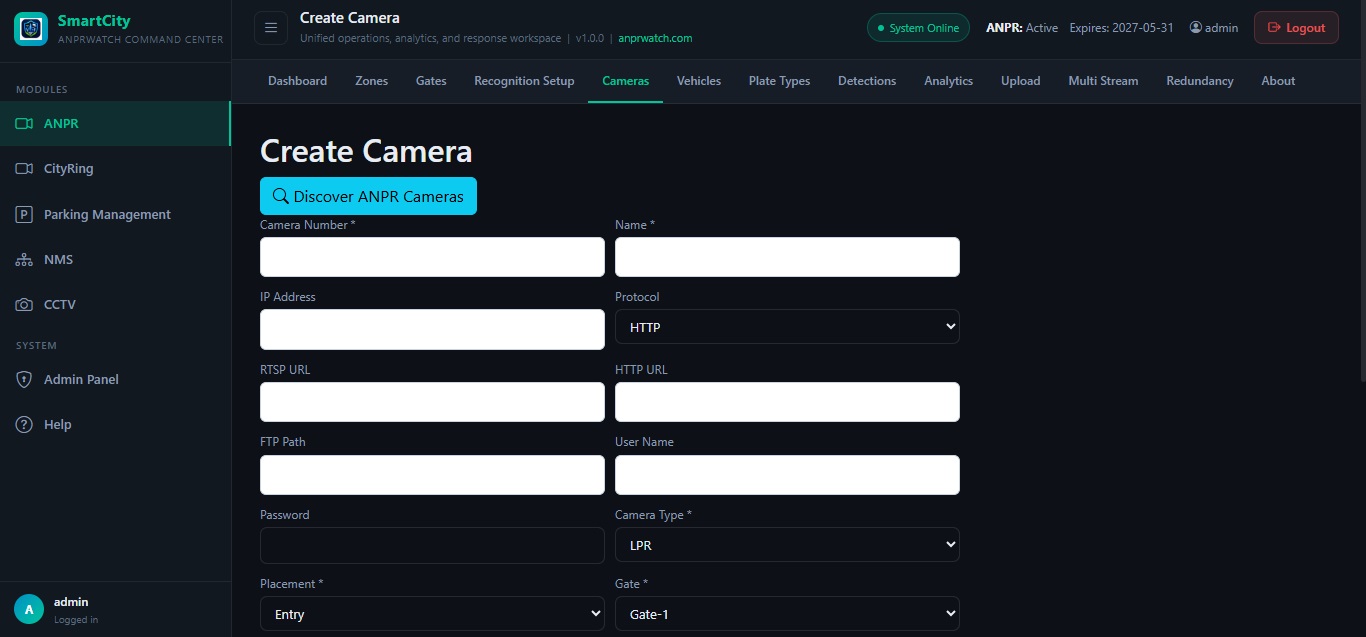
Task: Focus the IP Address field
Action: pyautogui.click(x=432, y=329)
